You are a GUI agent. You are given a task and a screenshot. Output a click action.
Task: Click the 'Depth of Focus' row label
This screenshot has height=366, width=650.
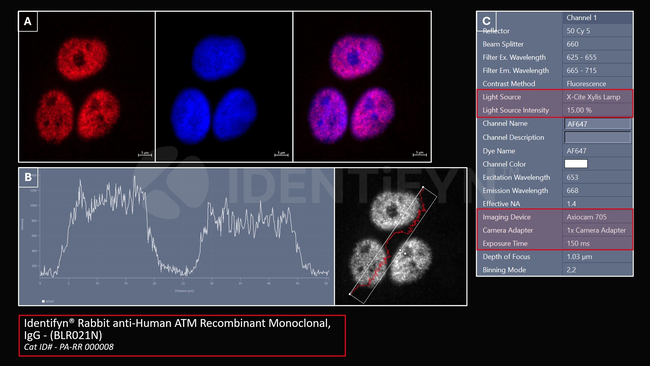[506, 257]
